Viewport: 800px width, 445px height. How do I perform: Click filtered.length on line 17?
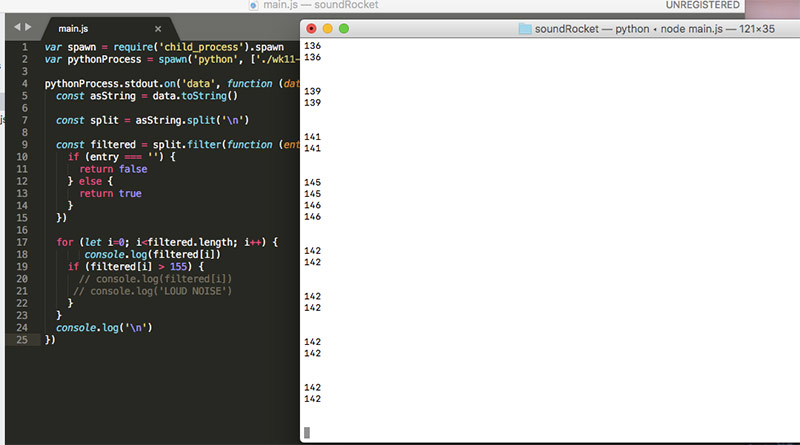(192, 242)
